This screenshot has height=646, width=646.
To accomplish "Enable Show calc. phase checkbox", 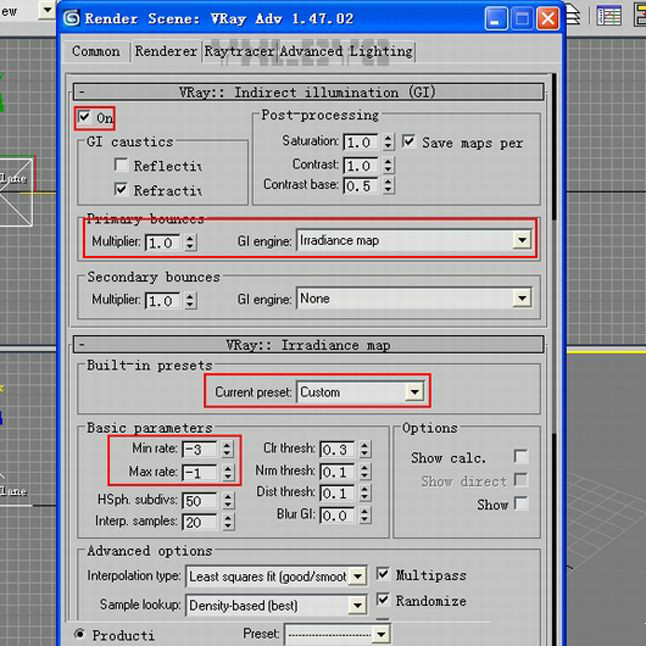I will pyautogui.click(x=521, y=456).
